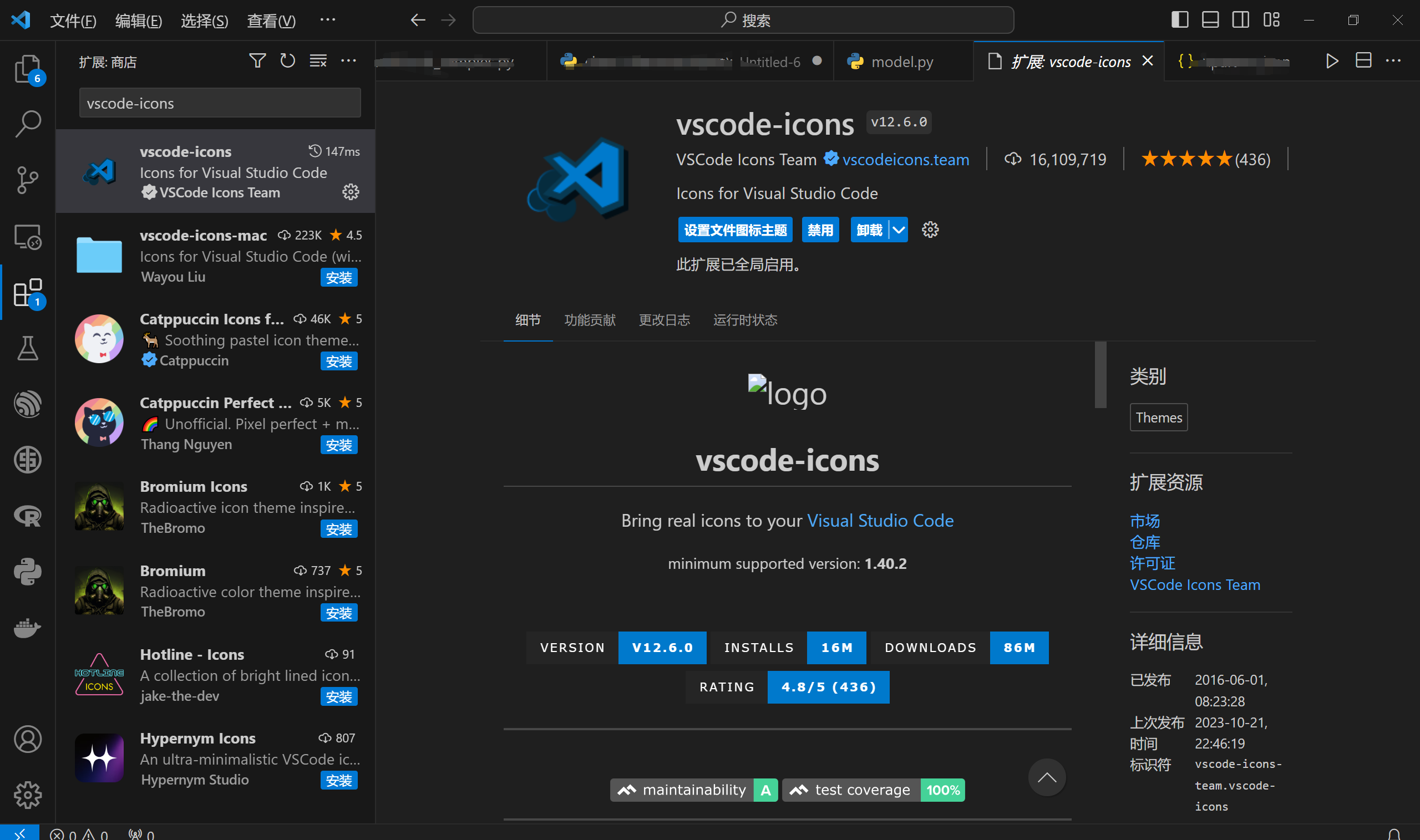This screenshot has height=840, width=1420.
Task: Open Source Control view
Action: (28, 180)
